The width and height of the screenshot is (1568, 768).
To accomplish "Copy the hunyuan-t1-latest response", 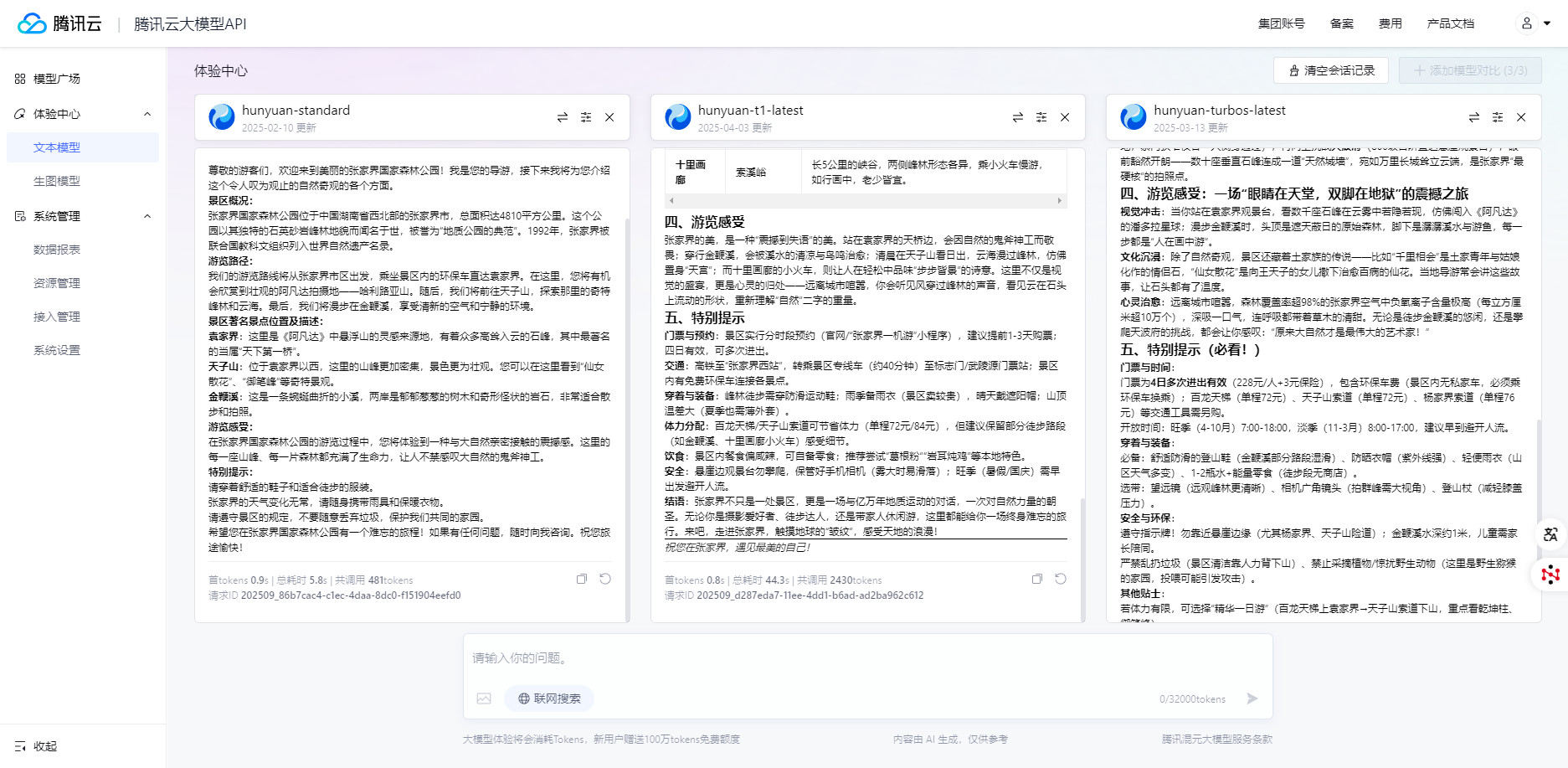I will pyautogui.click(x=1037, y=579).
